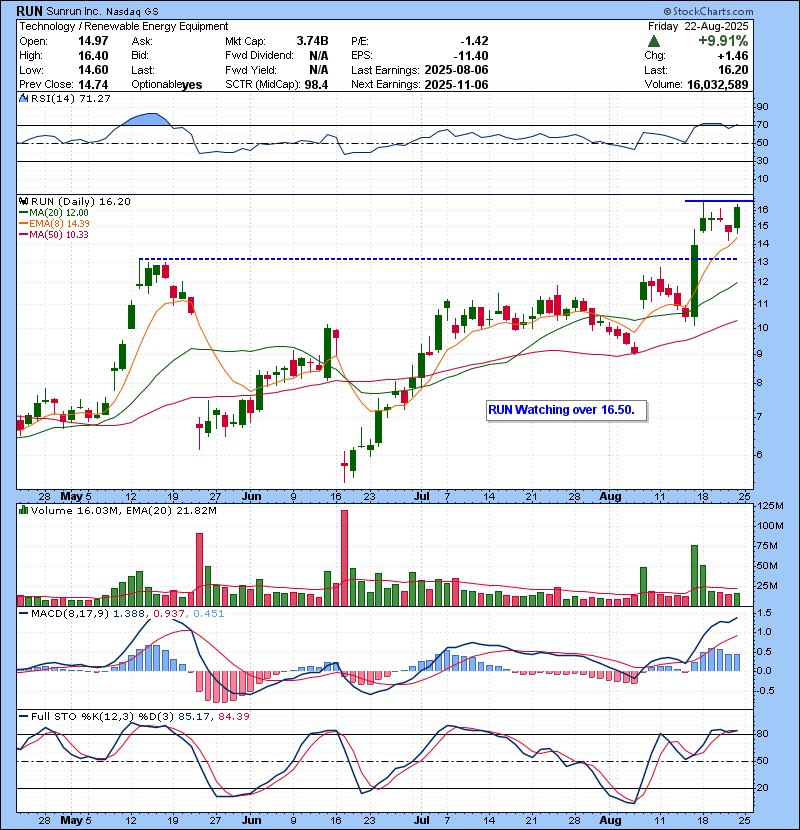800x830 pixels.
Task: Click the MA(50) 10.33 legend text
Action: click(x=59, y=234)
